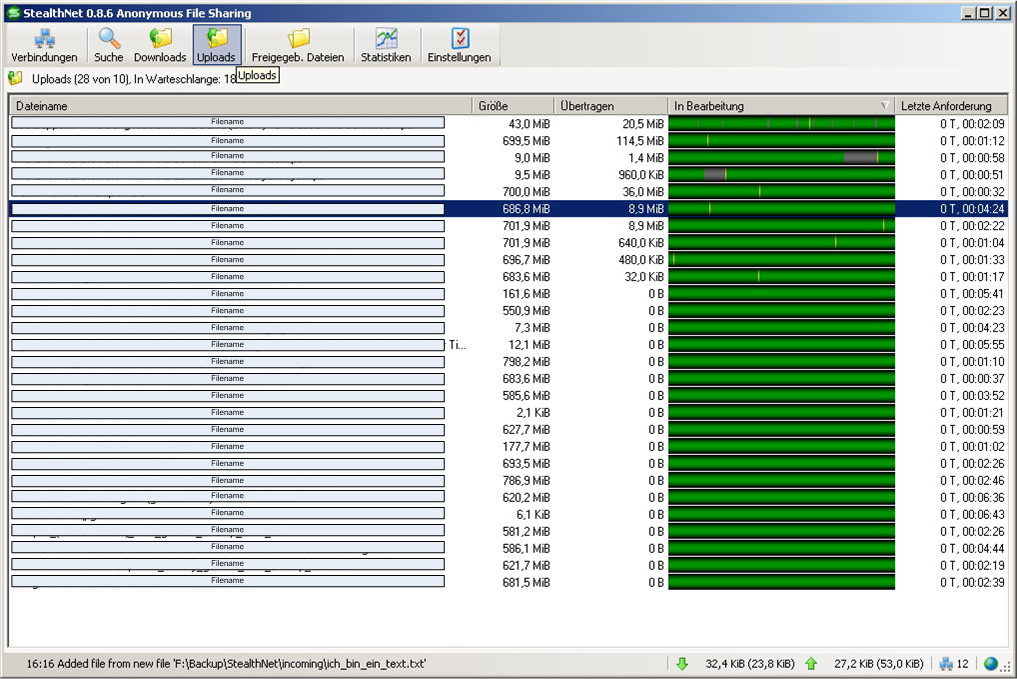Toggle sort arrow in In Bearbeitung header
Image resolution: width=1017 pixels, height=679 pixels.
click(884, 105)
